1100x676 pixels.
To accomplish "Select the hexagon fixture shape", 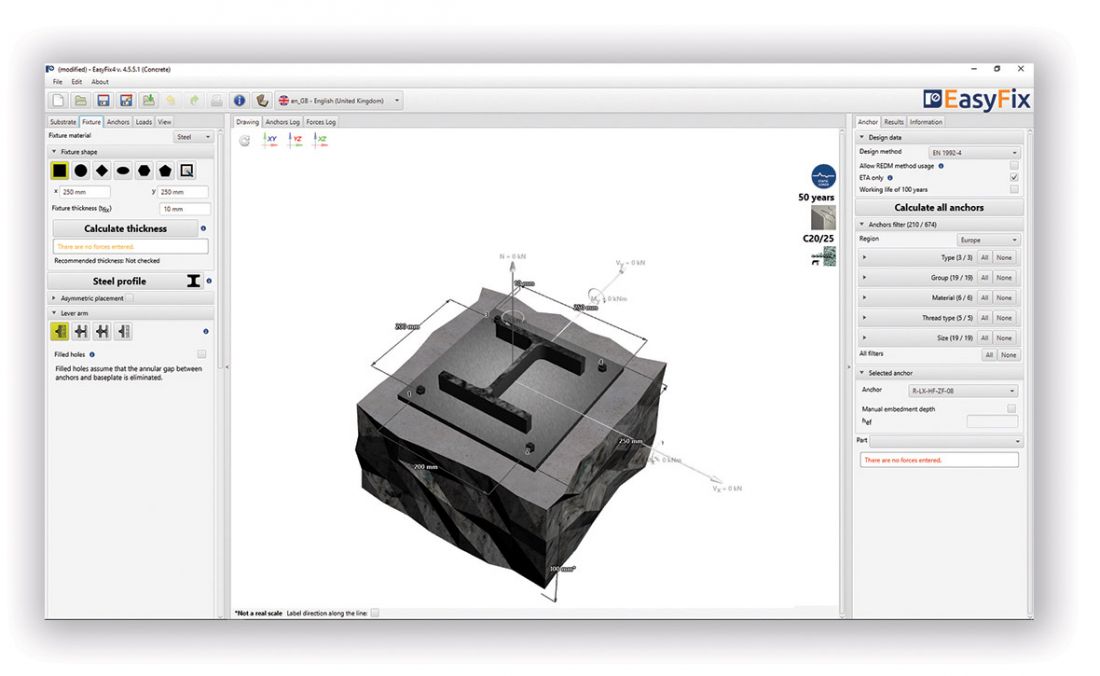I will 144,170.
